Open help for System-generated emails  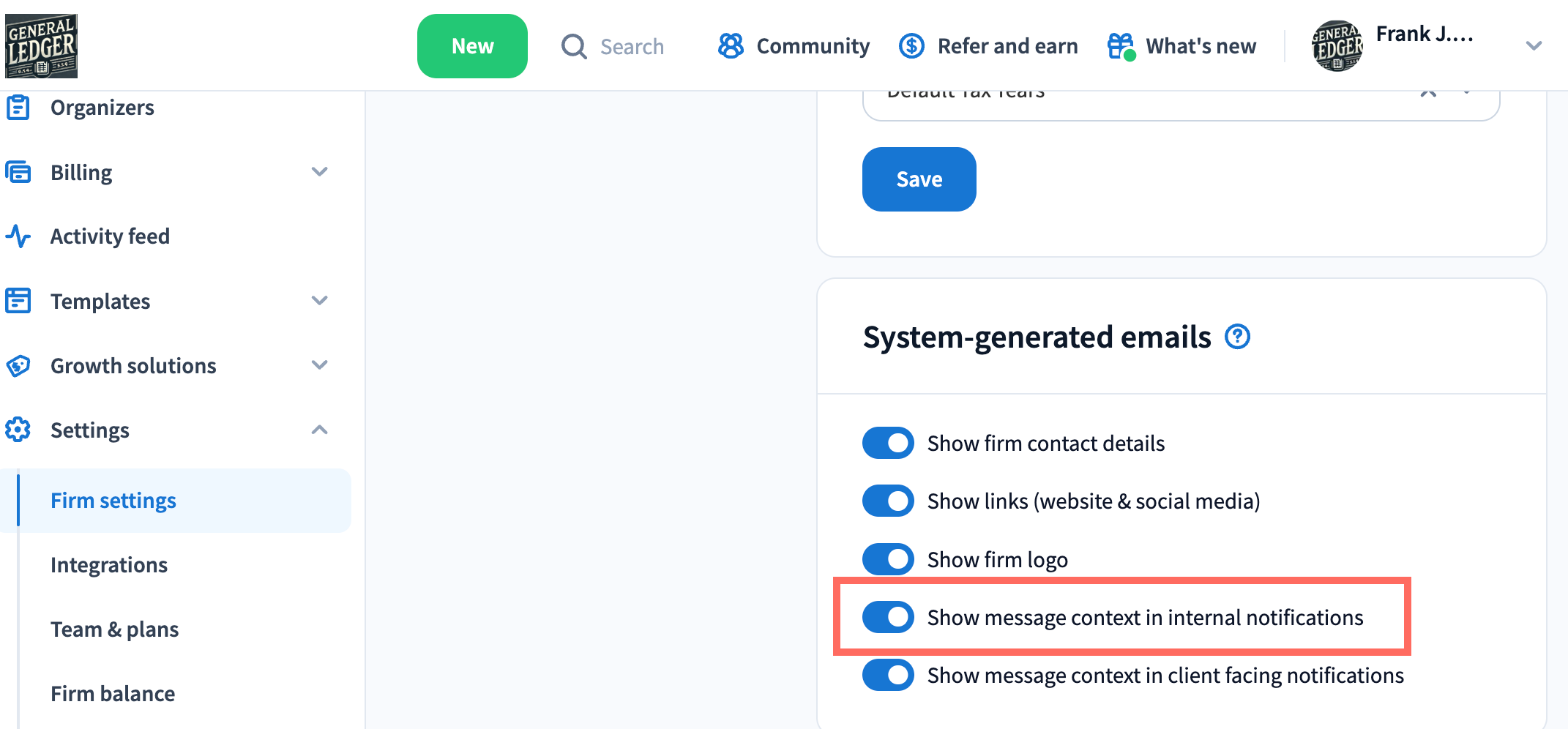pos(1237,337)
